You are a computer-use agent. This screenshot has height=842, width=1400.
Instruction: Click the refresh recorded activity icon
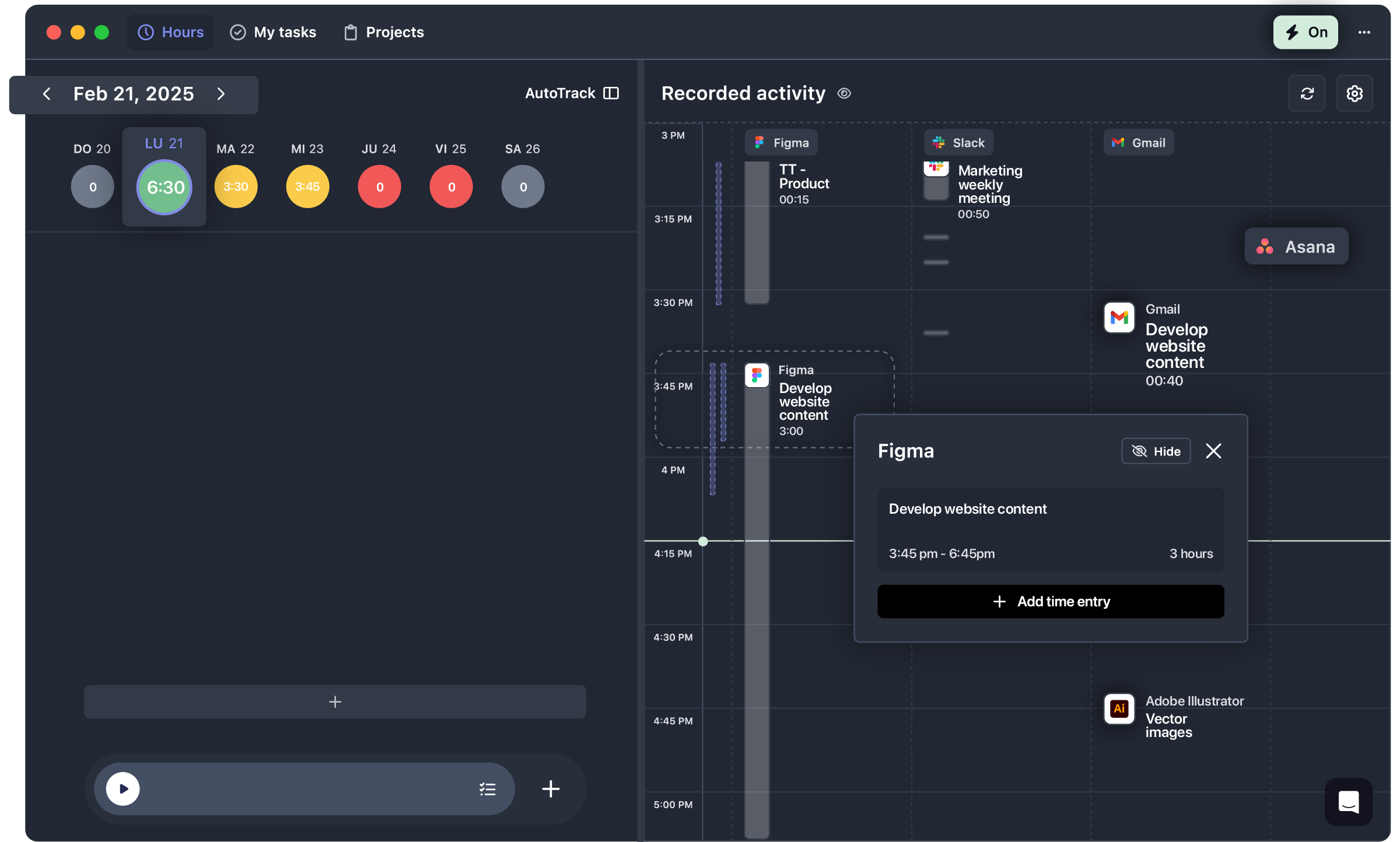click(x=1307, y=93)
